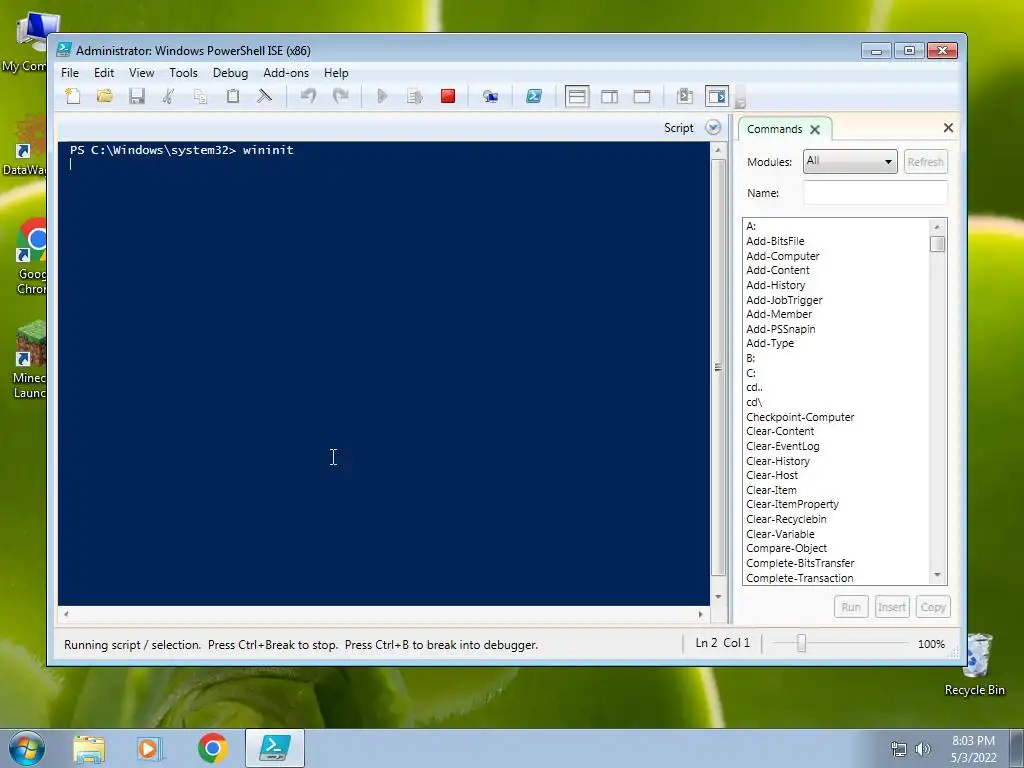Open the Add-ons menu
The height and width of the screenshot is (768, 1024).
coord(286,72)
